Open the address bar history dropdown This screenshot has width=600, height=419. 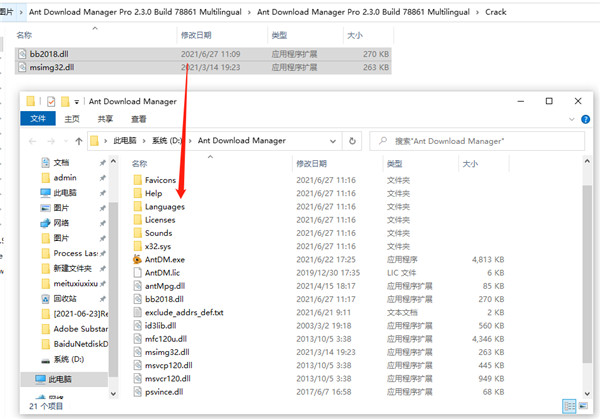click(x=333, y=141)
